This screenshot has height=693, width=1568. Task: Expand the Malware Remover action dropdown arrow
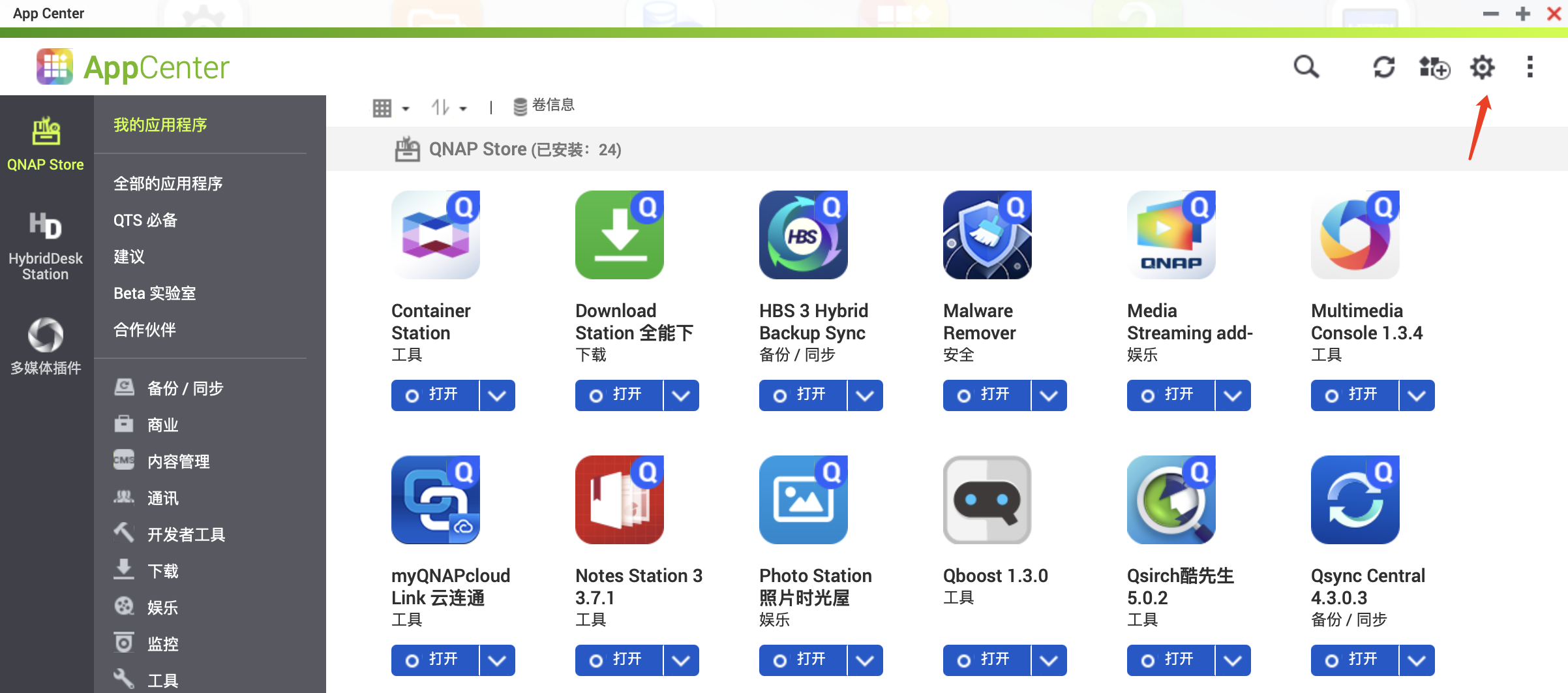point(1049,395)
